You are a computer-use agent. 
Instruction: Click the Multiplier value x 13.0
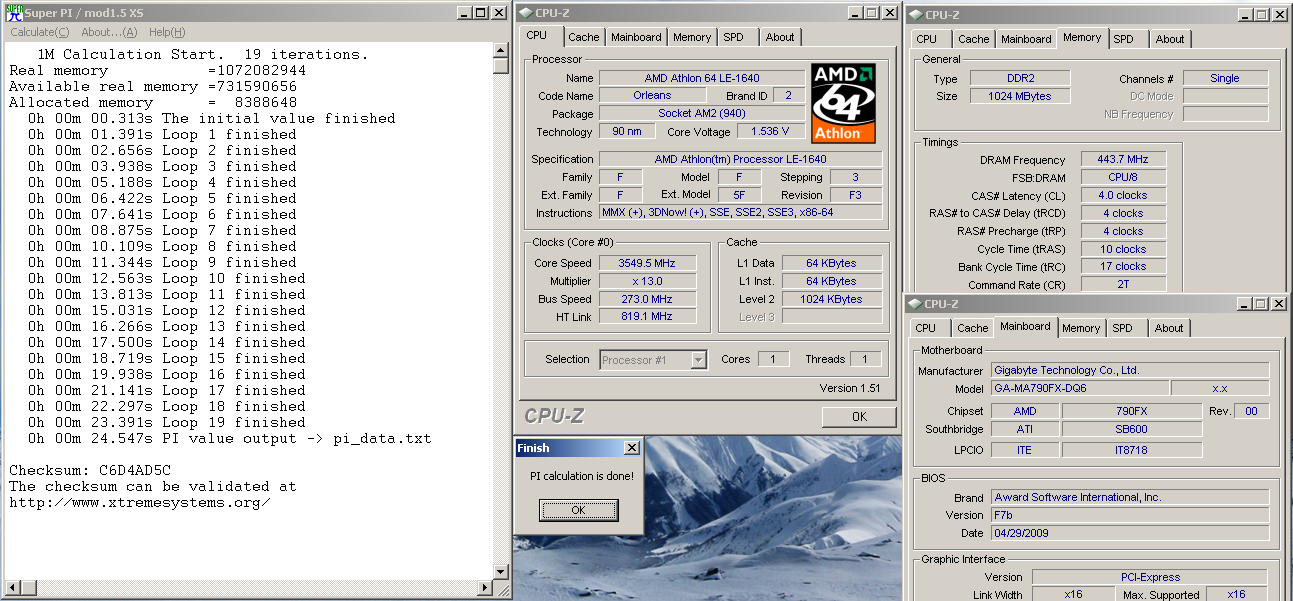(647, 281)
